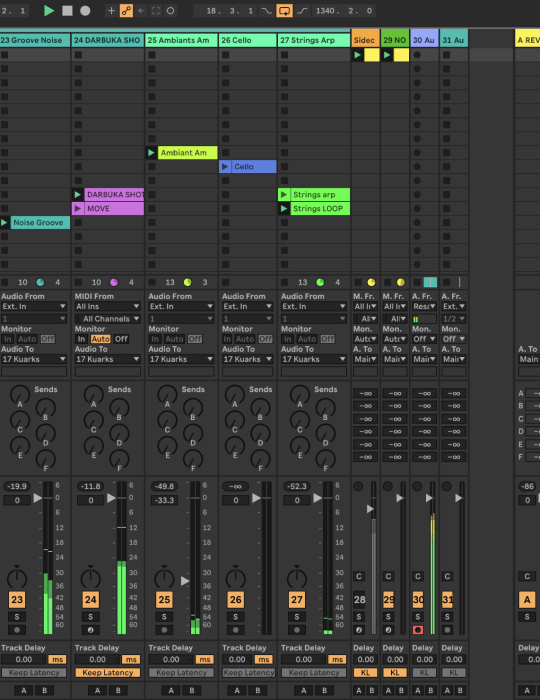The image size is (540, 700).
Task: Select the 27 Strings Arp track header
Action: [x=314, y=40]
